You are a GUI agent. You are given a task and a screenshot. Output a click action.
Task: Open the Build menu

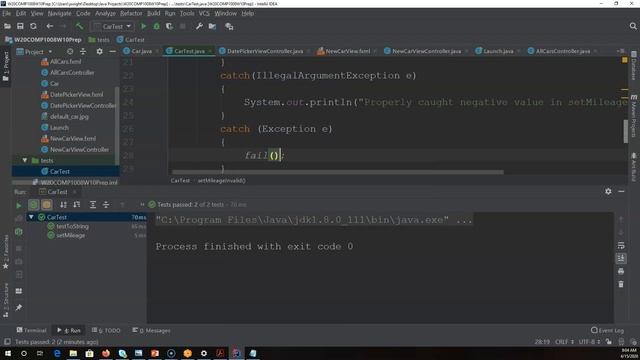click(x=153, y=13)
